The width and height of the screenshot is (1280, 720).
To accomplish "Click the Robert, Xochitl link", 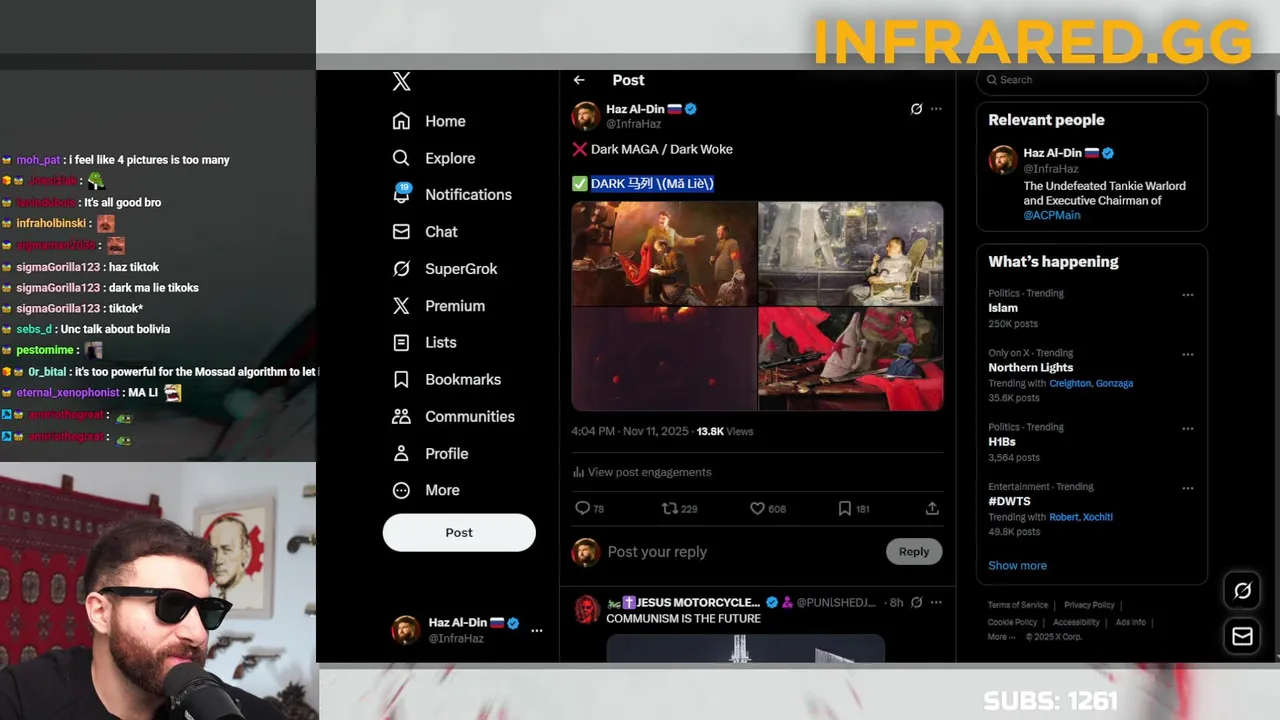I will (1081, 517).
